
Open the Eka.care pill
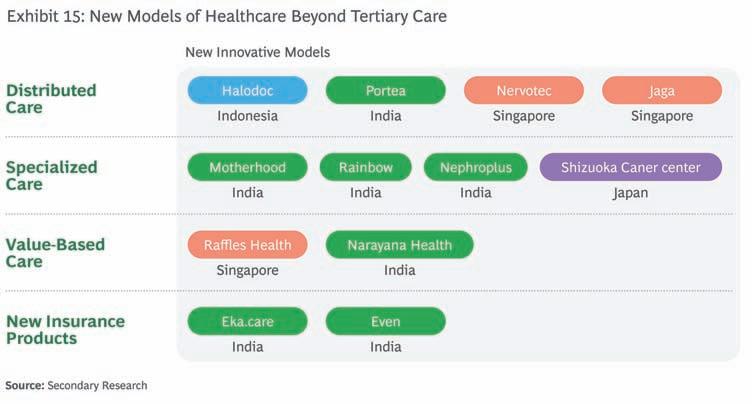coord(247,322)
